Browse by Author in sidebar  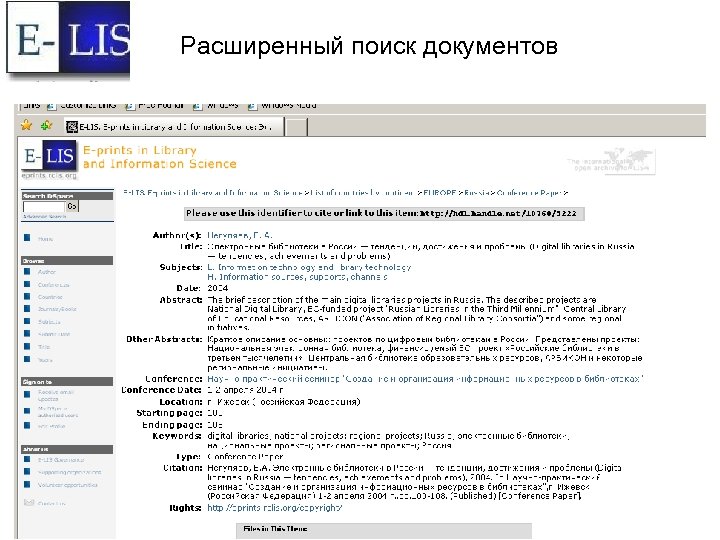click(x=46, y=272)
